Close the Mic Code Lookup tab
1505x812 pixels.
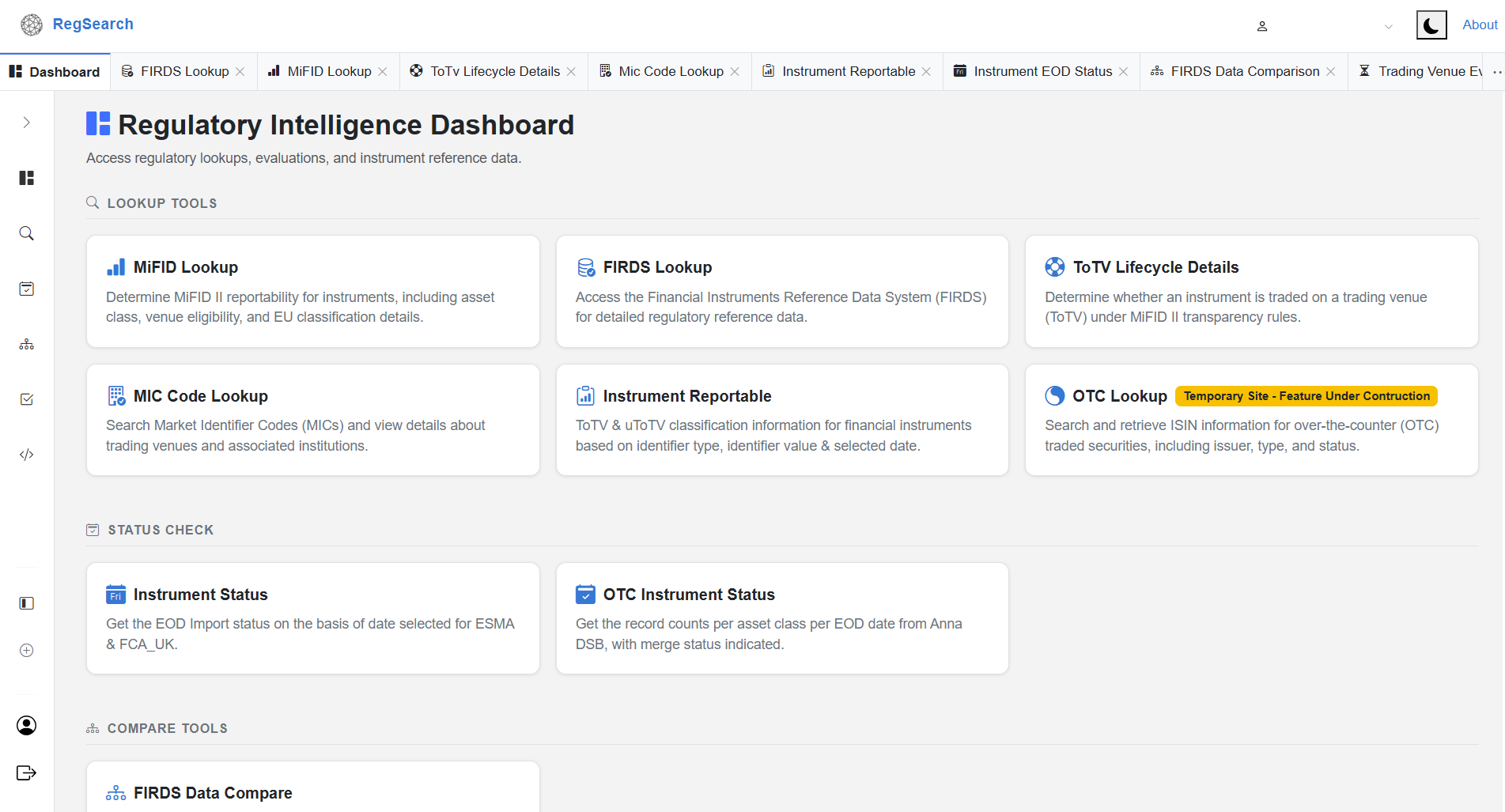735,71
